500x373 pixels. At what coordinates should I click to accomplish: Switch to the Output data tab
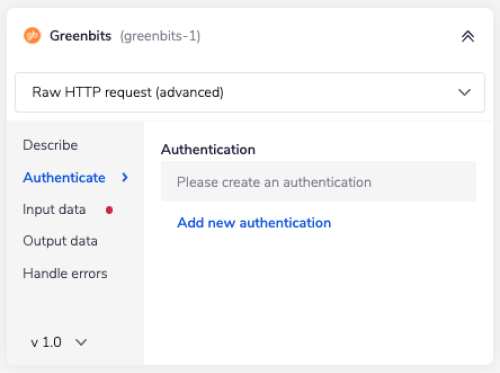[x=60, y=241]
